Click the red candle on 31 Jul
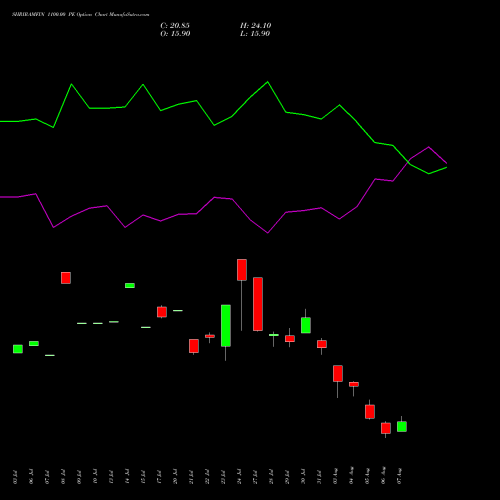 [322, 344]
